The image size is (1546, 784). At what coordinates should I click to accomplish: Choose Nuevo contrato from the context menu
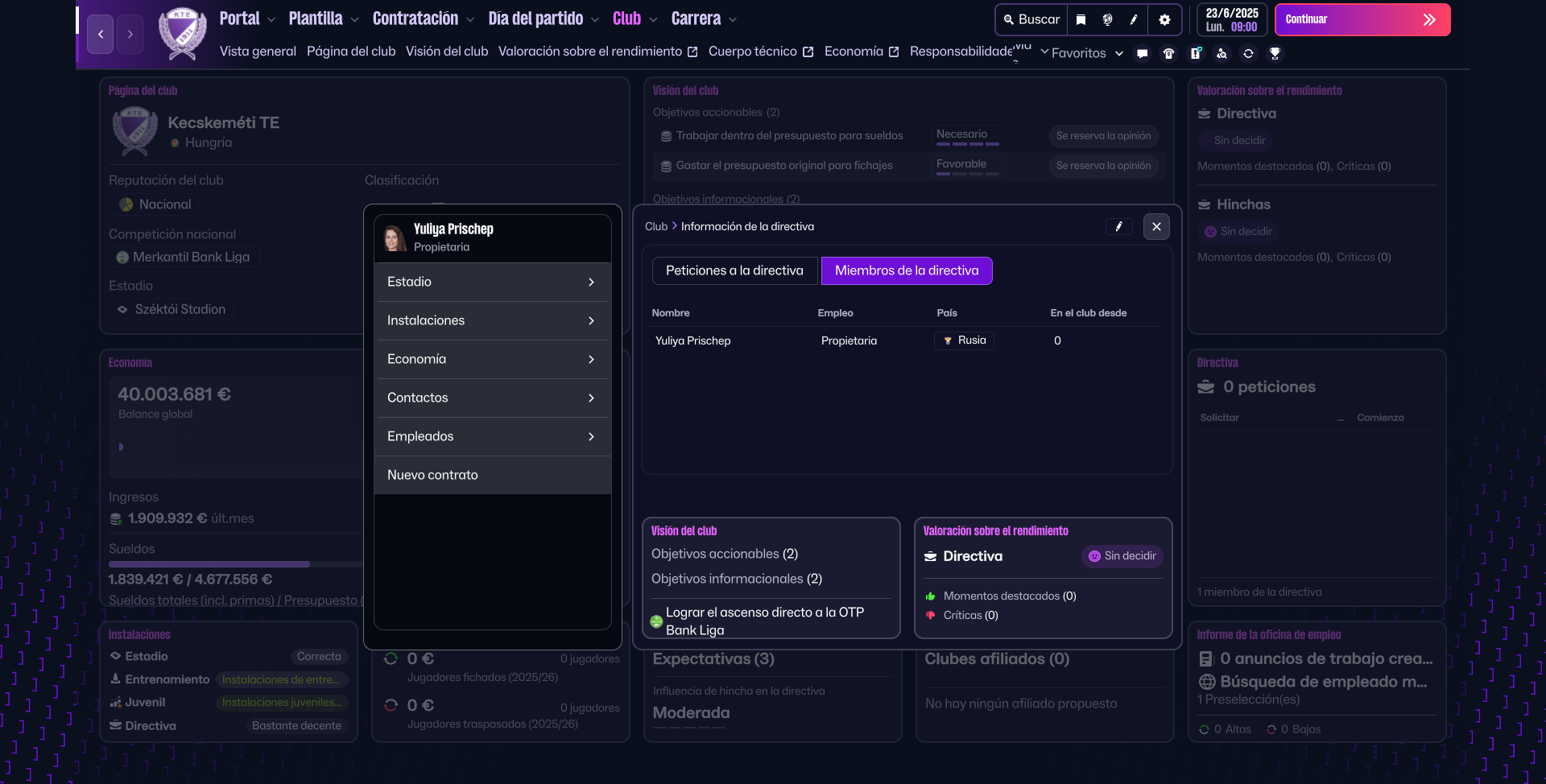[x=492, y=475]
